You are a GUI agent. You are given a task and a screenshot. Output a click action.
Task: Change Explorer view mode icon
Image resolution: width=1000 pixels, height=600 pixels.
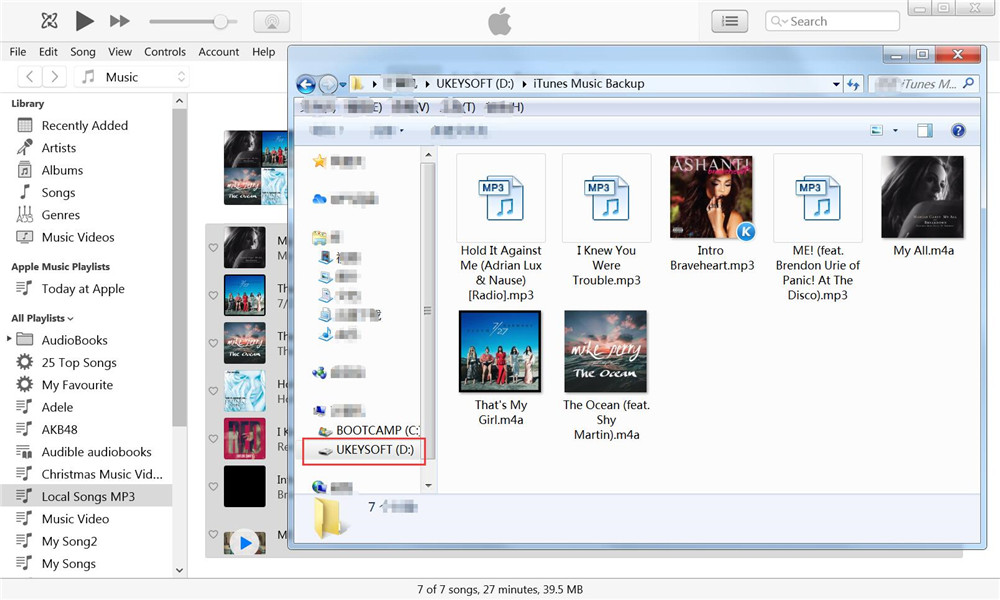point(877,131)
